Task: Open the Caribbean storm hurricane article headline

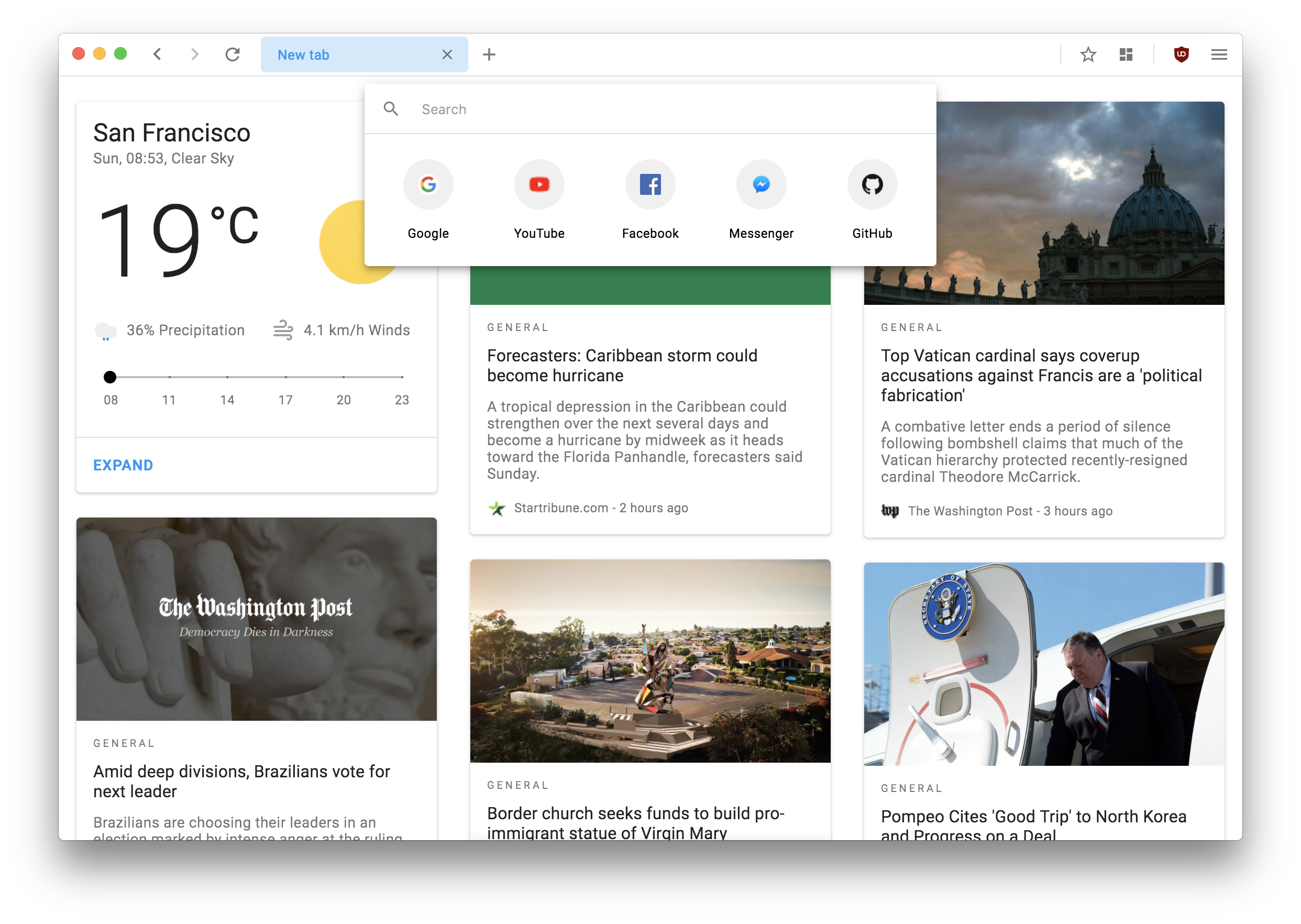Action: click(x=622, y=365)
